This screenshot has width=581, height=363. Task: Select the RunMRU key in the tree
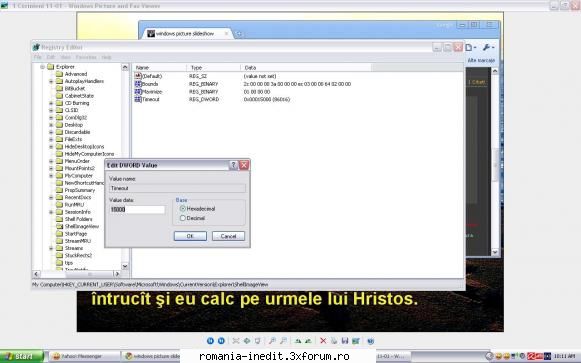coord(74,205)
